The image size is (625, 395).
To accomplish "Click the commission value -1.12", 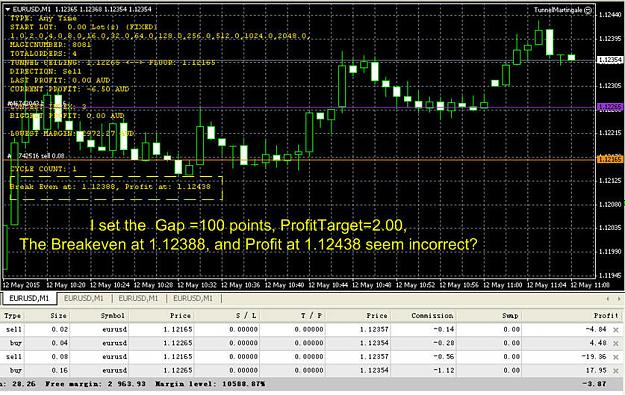I will tap(443, 371).
